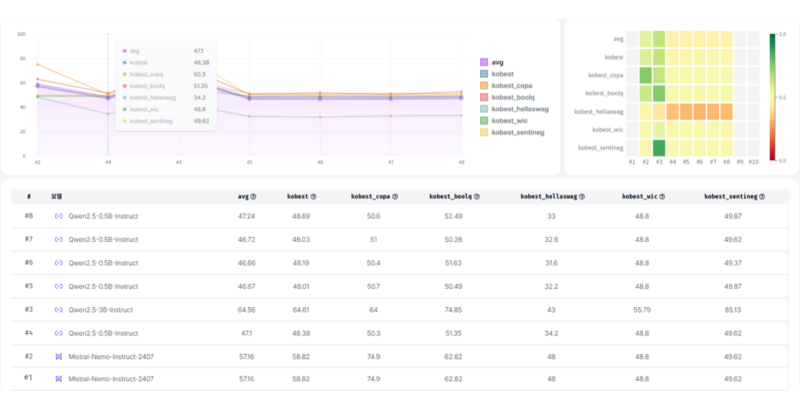800x410 pixels.
Task: Click the # column header in the table
Action: [29, 197]
